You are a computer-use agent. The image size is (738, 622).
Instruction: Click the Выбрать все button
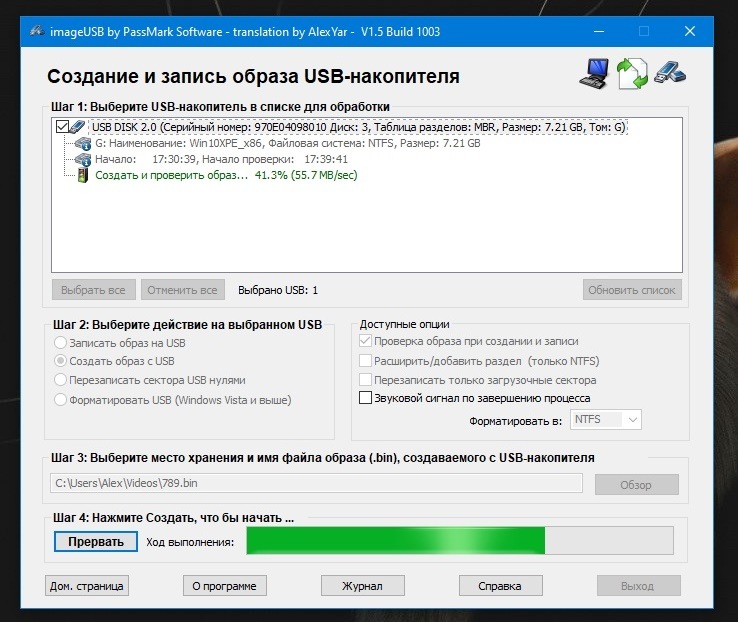point(94,290)
